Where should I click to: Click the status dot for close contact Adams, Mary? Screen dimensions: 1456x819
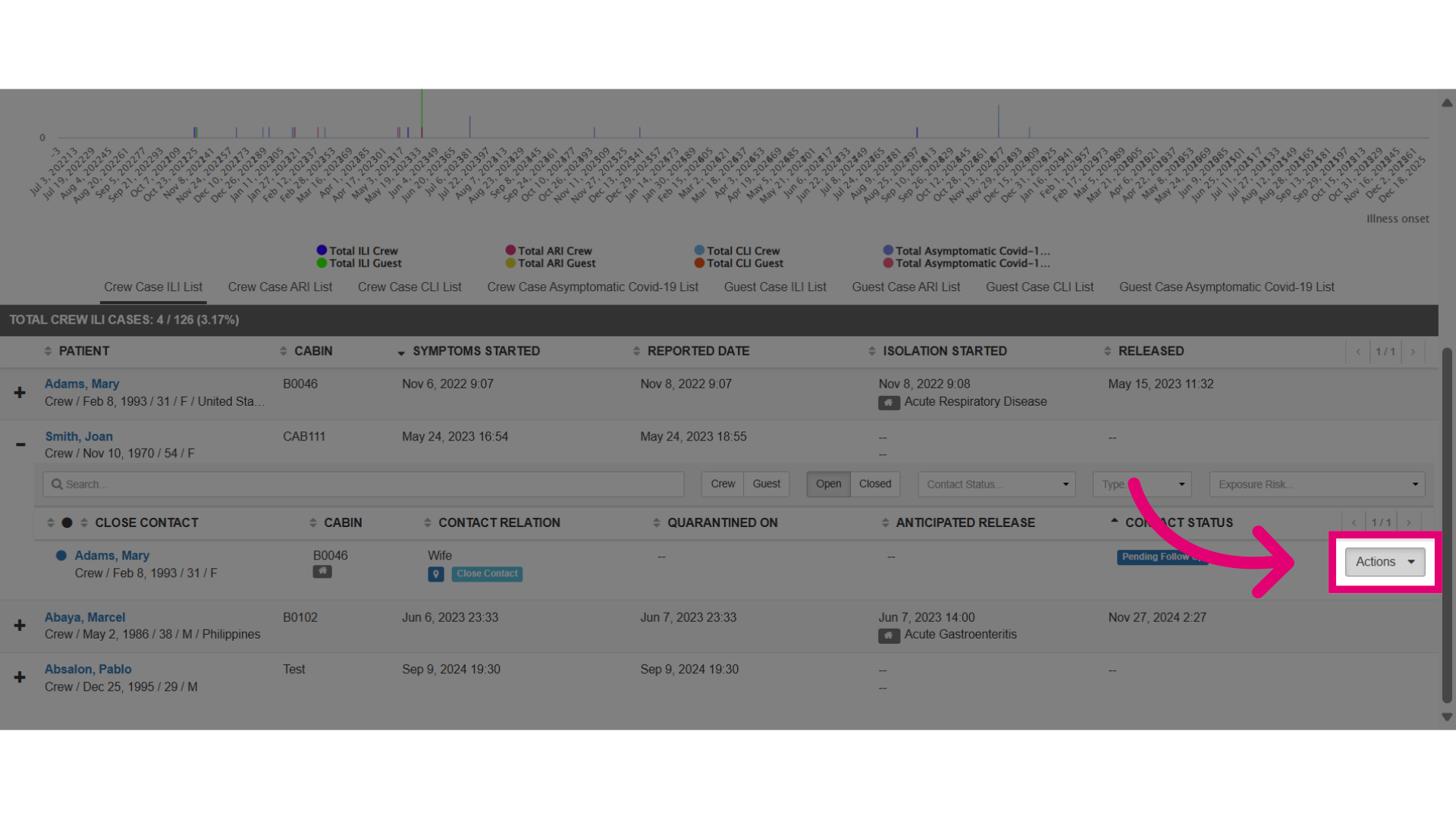[x=61, y=556]
